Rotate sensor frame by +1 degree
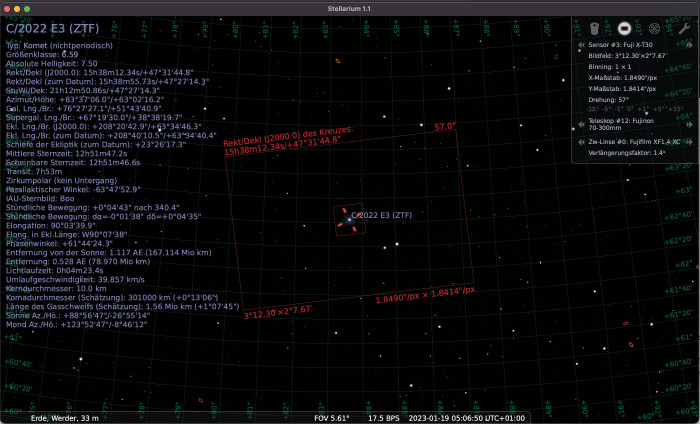The height and width of the screenshot is (424, 700). click(x=643, y=109)
